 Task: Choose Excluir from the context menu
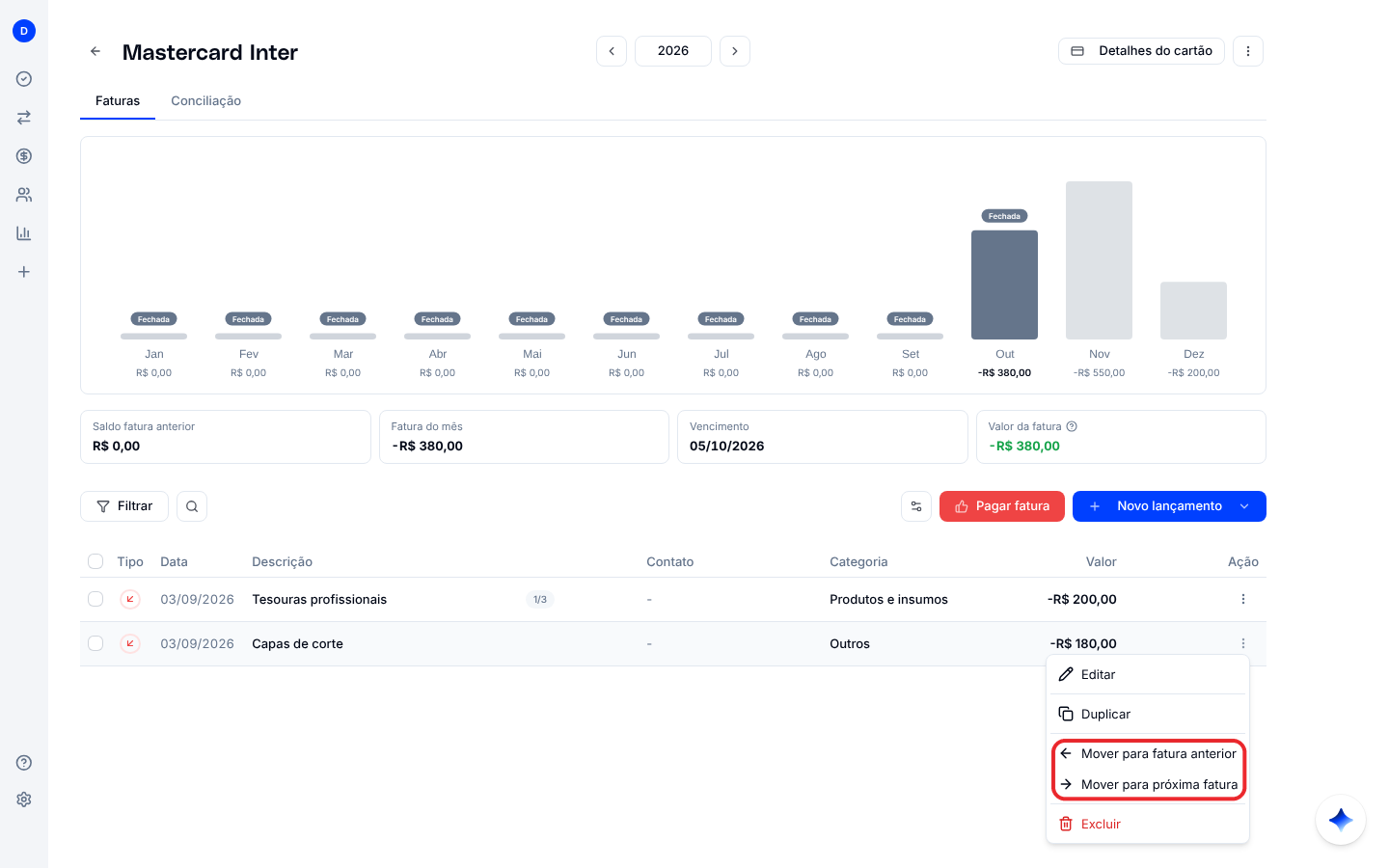pos(1148,824)
